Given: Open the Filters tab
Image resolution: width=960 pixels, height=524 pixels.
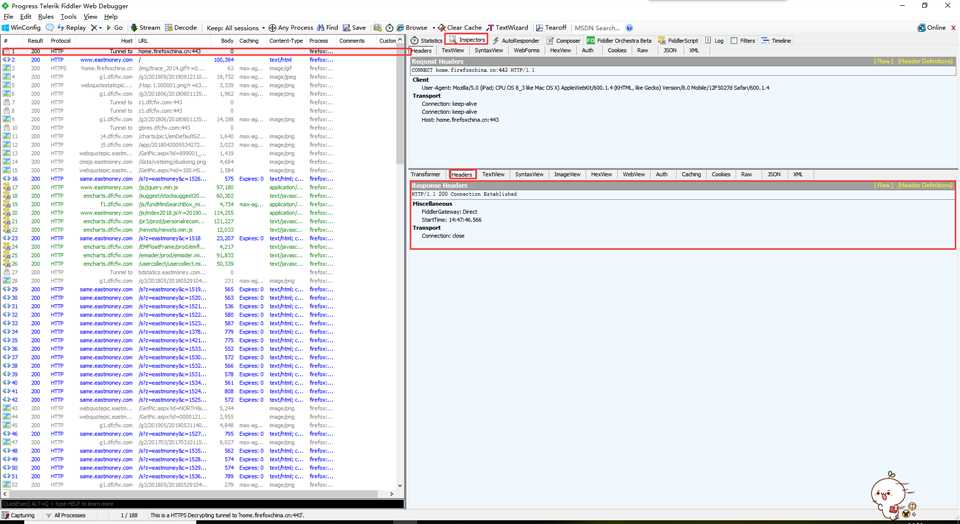Looking at the screenshot, I should coord(743,40).
